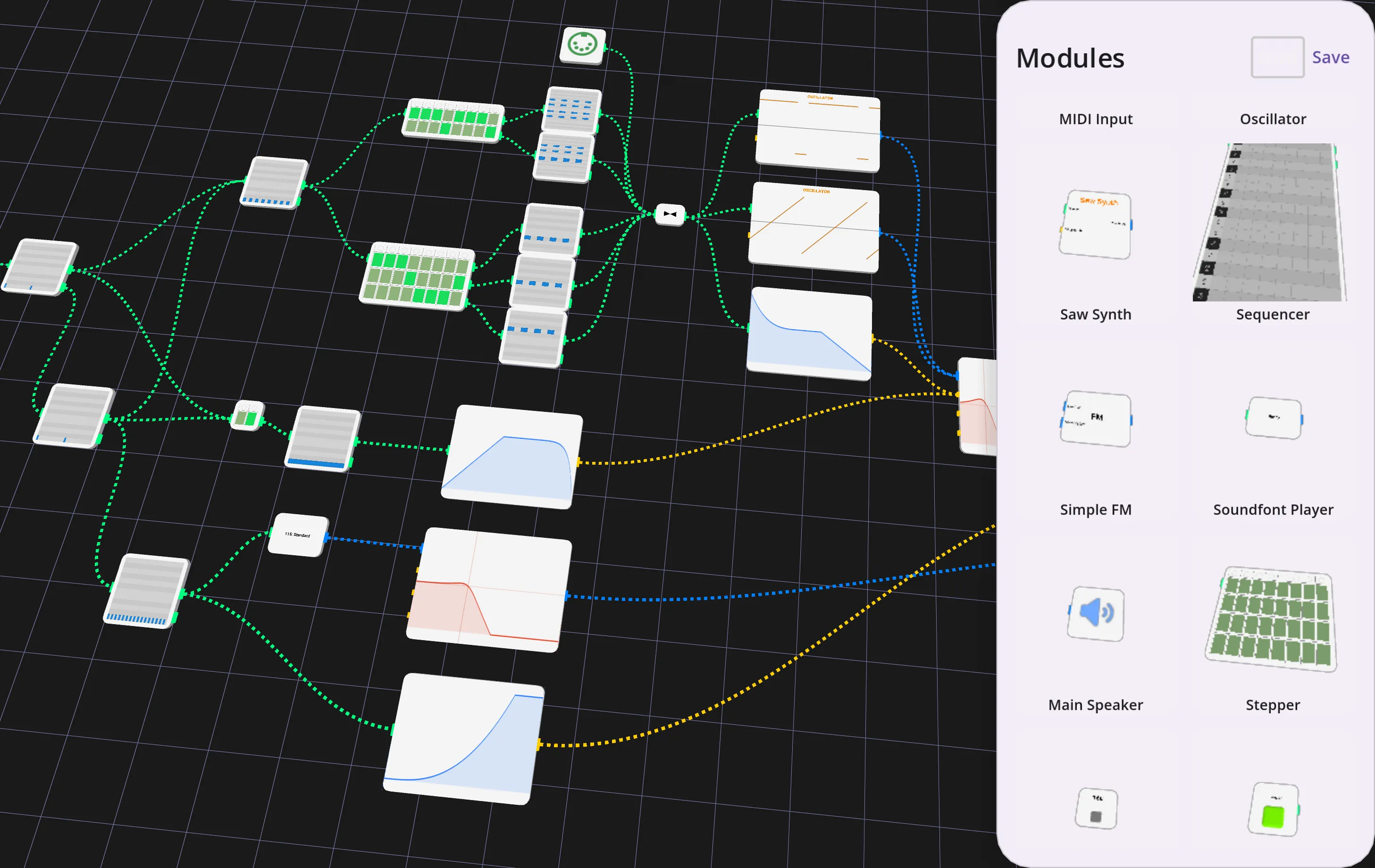
Task: Open the '115: Standard' soundfont node
Action: tap(298, 535)
